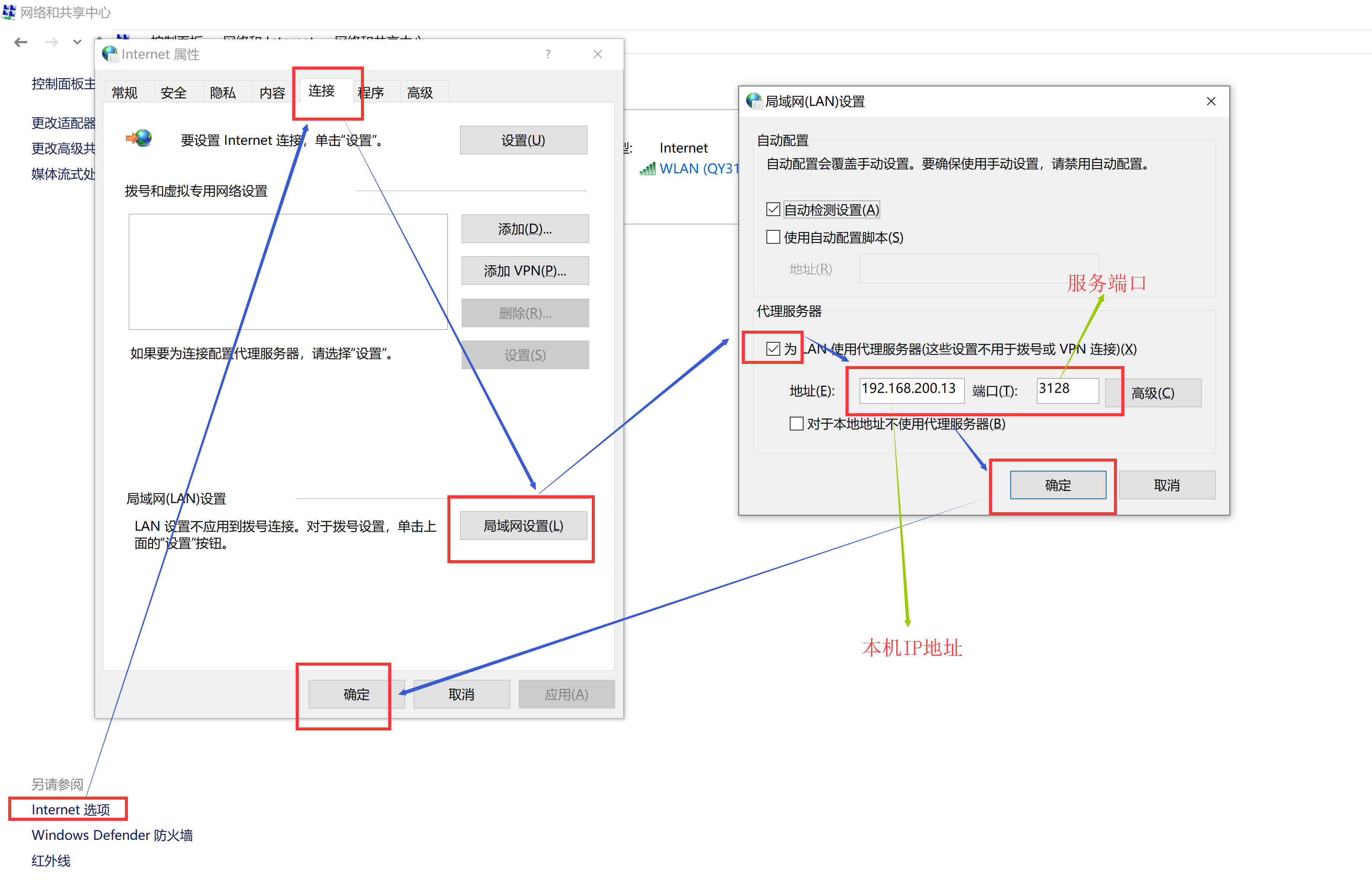Viewport: 1372px width, 880px height.
Task: Open the 红外线 link
Action: 51,861
